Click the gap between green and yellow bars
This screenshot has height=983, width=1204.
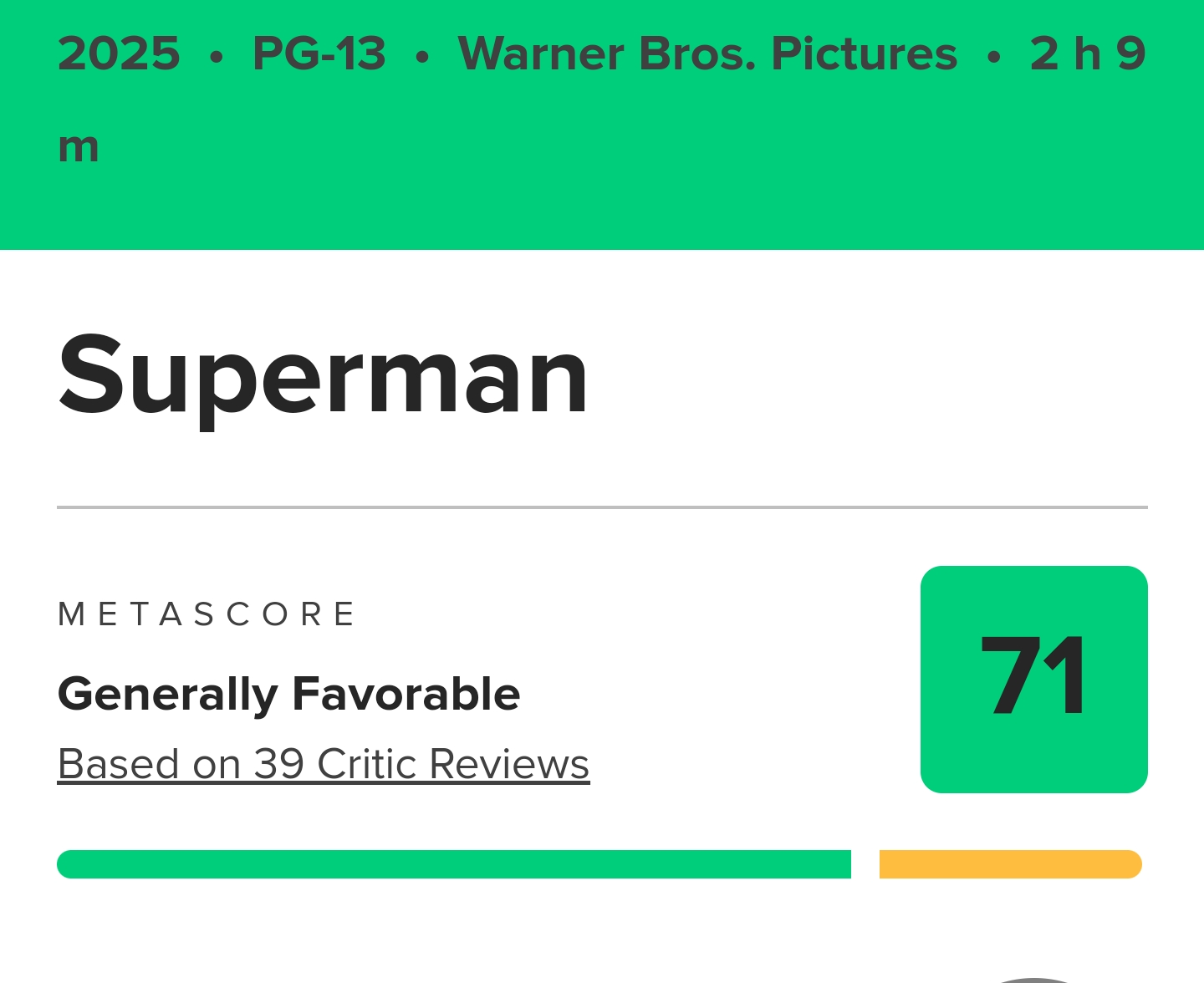click(x=865, y=864)
